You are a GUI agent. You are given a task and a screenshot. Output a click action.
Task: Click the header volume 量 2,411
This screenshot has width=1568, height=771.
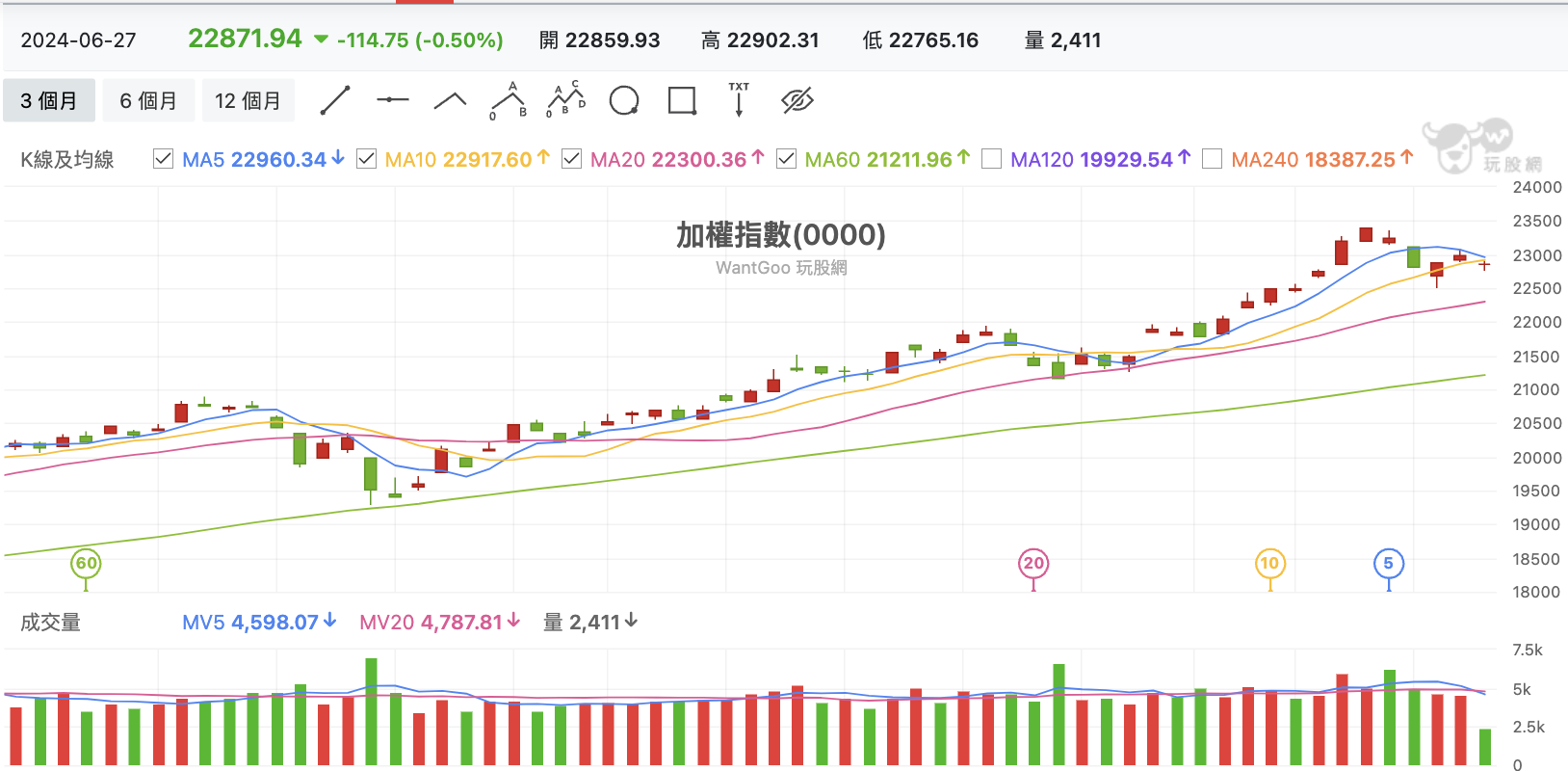[x=1063, y=40]
